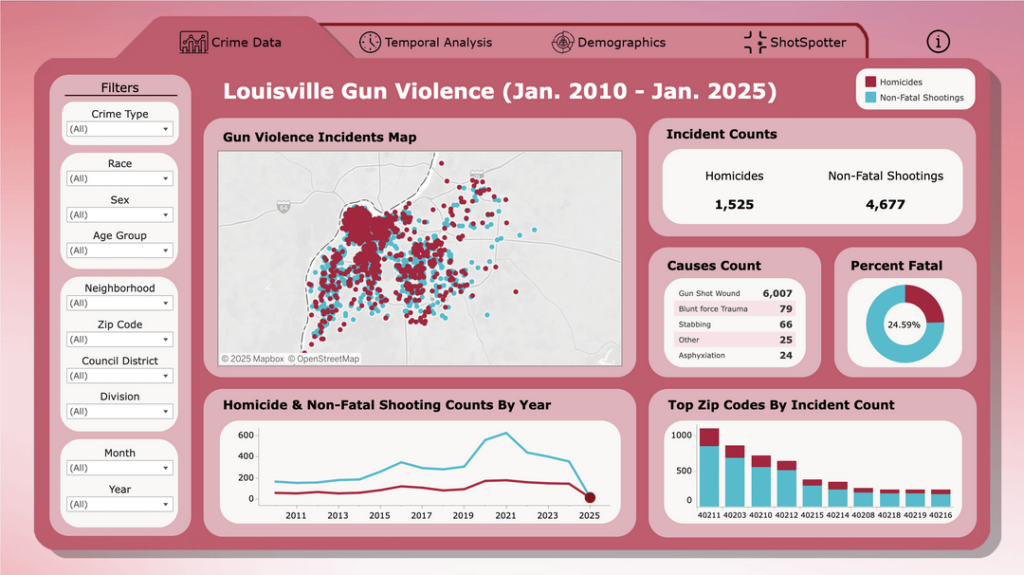
Task: Open the Month filter dropdown
Action: 120,468
